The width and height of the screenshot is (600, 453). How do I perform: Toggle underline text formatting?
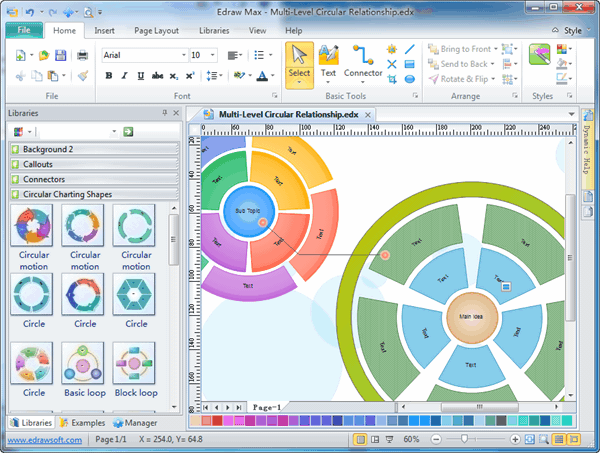(139, 75)
